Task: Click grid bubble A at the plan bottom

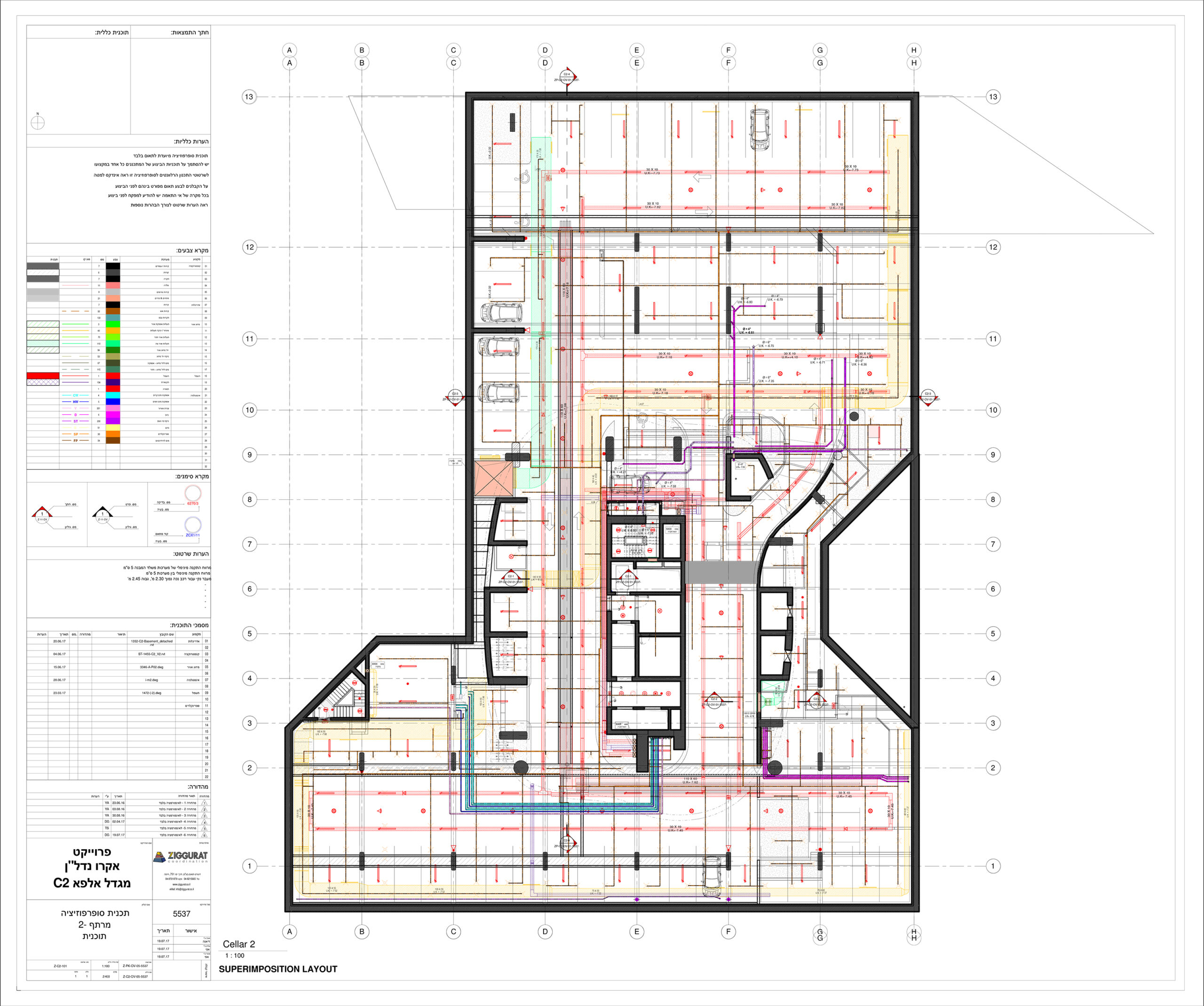Action: 290,932
